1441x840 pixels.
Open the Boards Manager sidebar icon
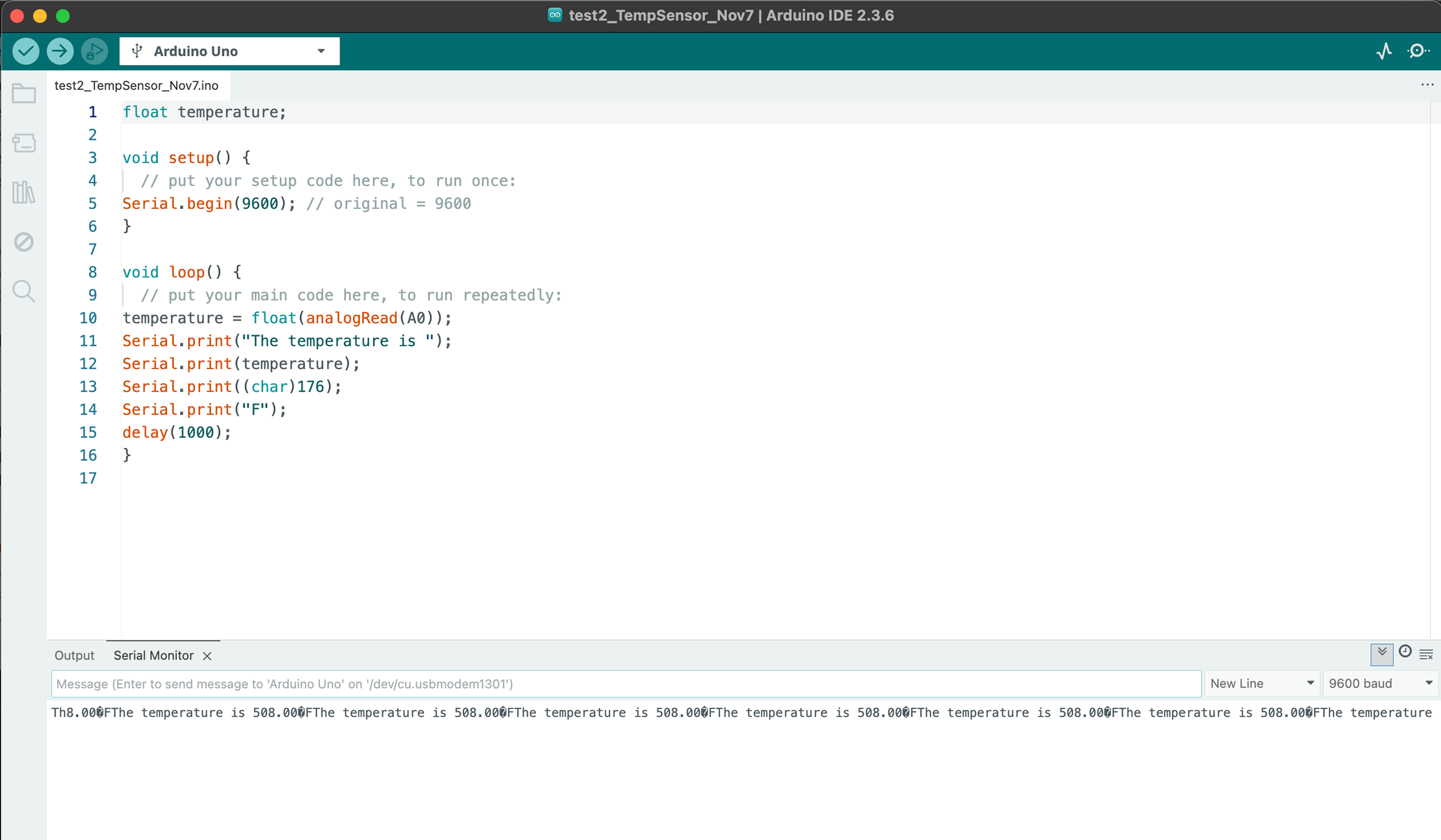pos(24,143)
